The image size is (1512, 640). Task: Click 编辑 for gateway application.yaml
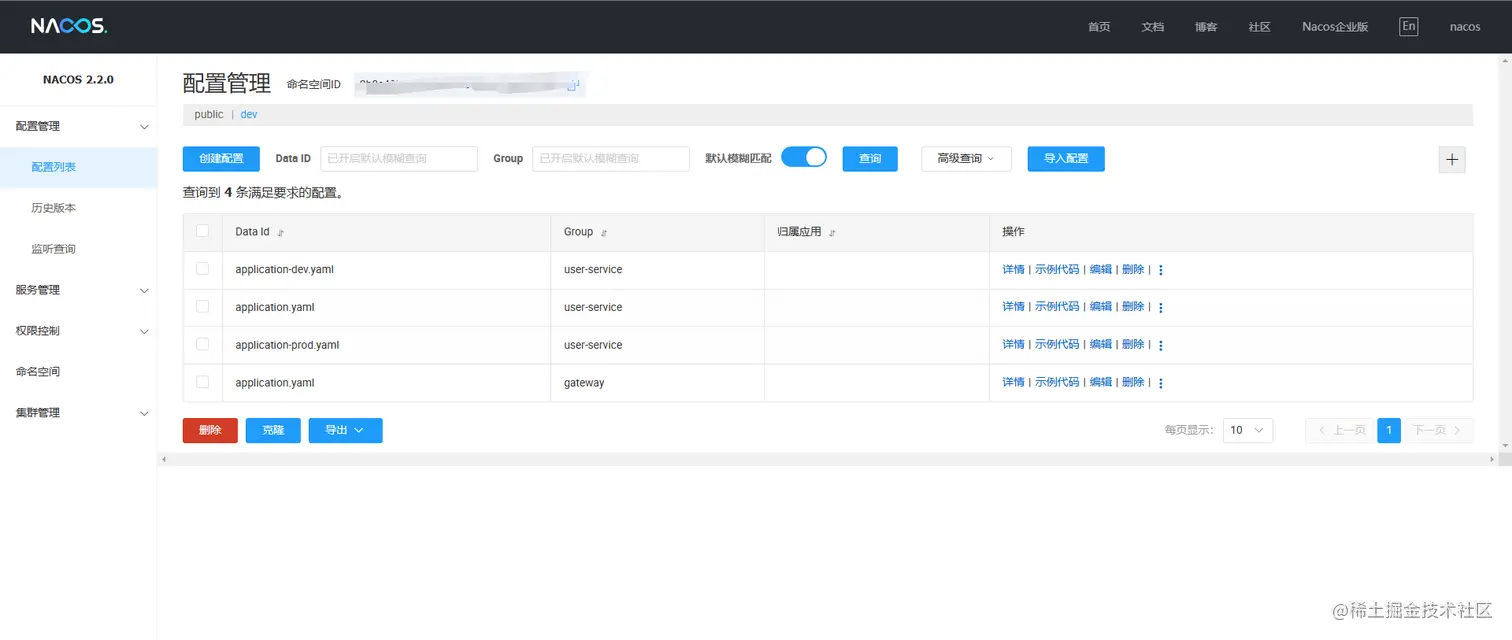(1100, 382)
